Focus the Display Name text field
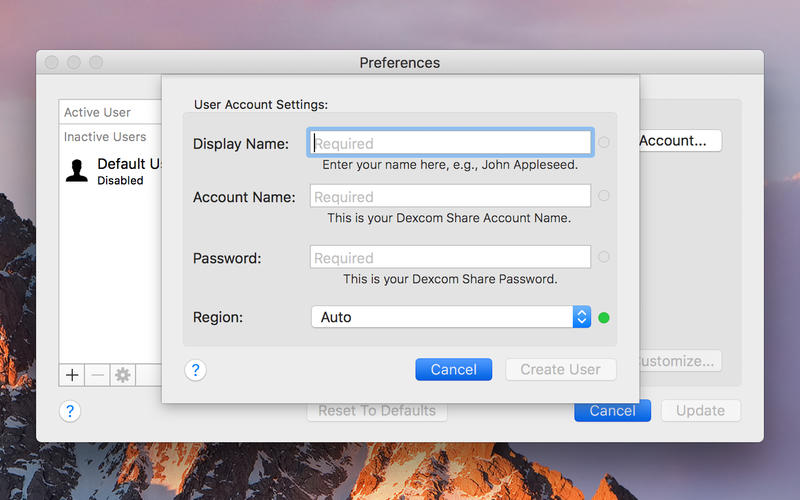800x500 pixels. pyautogui.click(x=450, y=143)
